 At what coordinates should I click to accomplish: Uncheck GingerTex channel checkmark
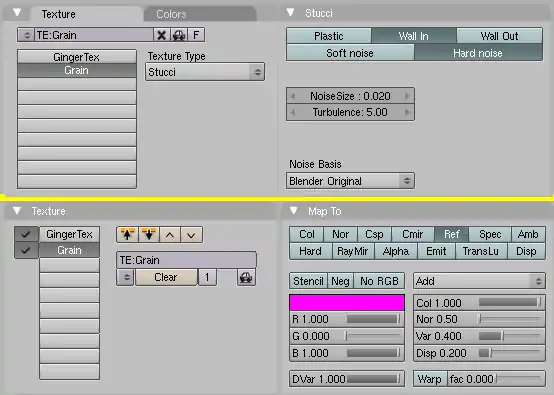click(x=26, y=234)
